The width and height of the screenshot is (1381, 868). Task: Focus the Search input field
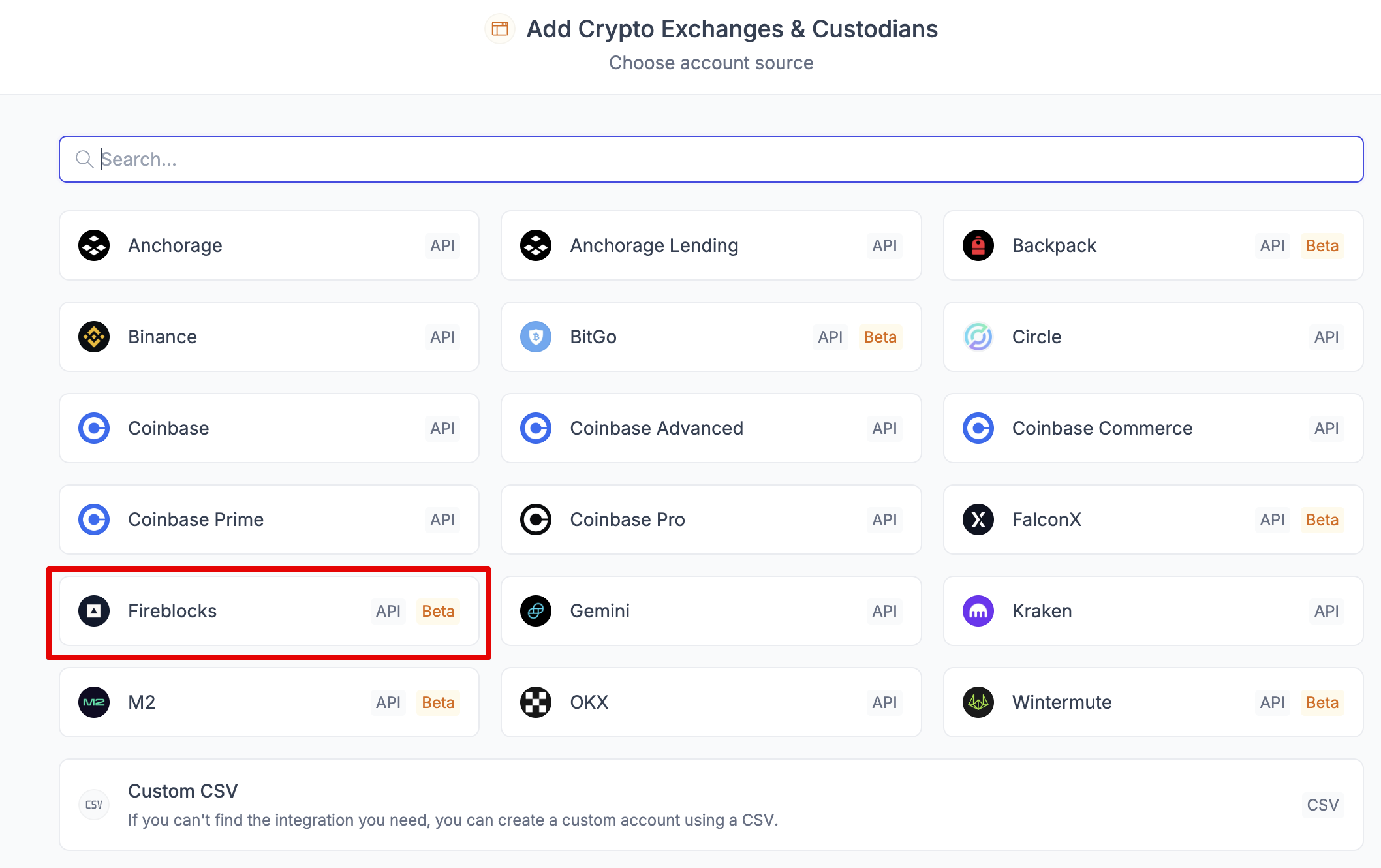coord(718,160)
